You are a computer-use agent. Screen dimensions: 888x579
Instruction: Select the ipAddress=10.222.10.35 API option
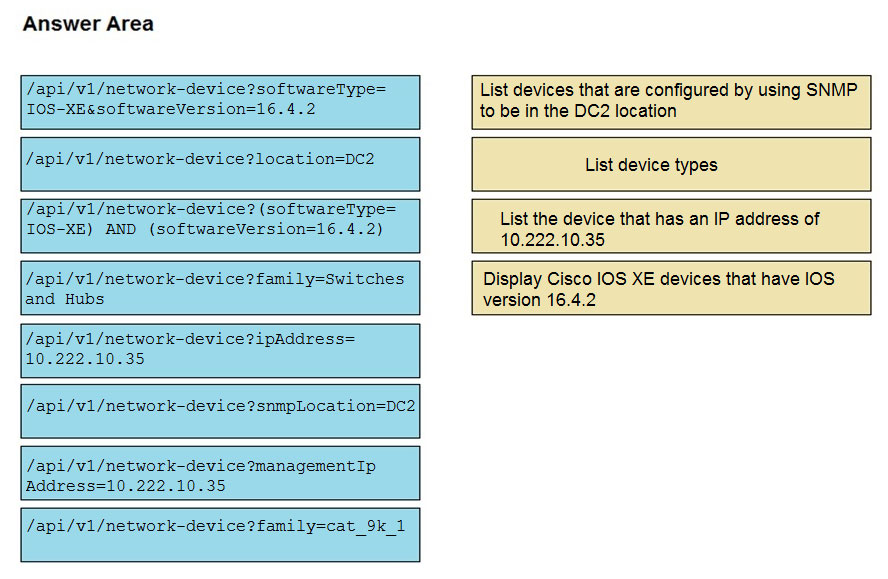click(x=220, y=351)
